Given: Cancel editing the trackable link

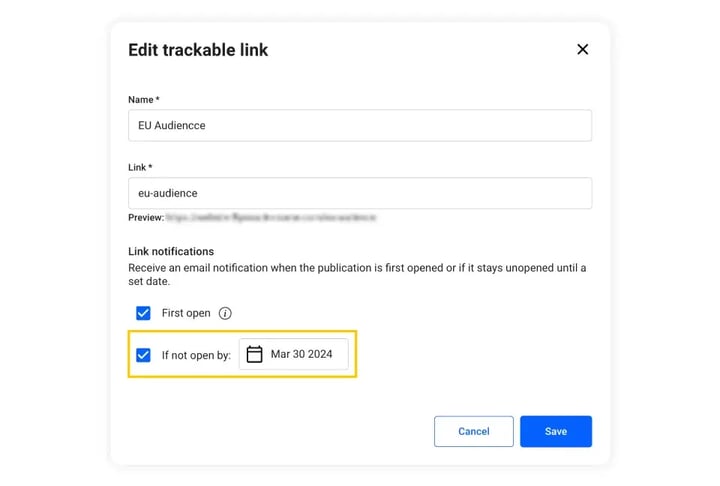Looking at the screenshot, I should point(474,431).
